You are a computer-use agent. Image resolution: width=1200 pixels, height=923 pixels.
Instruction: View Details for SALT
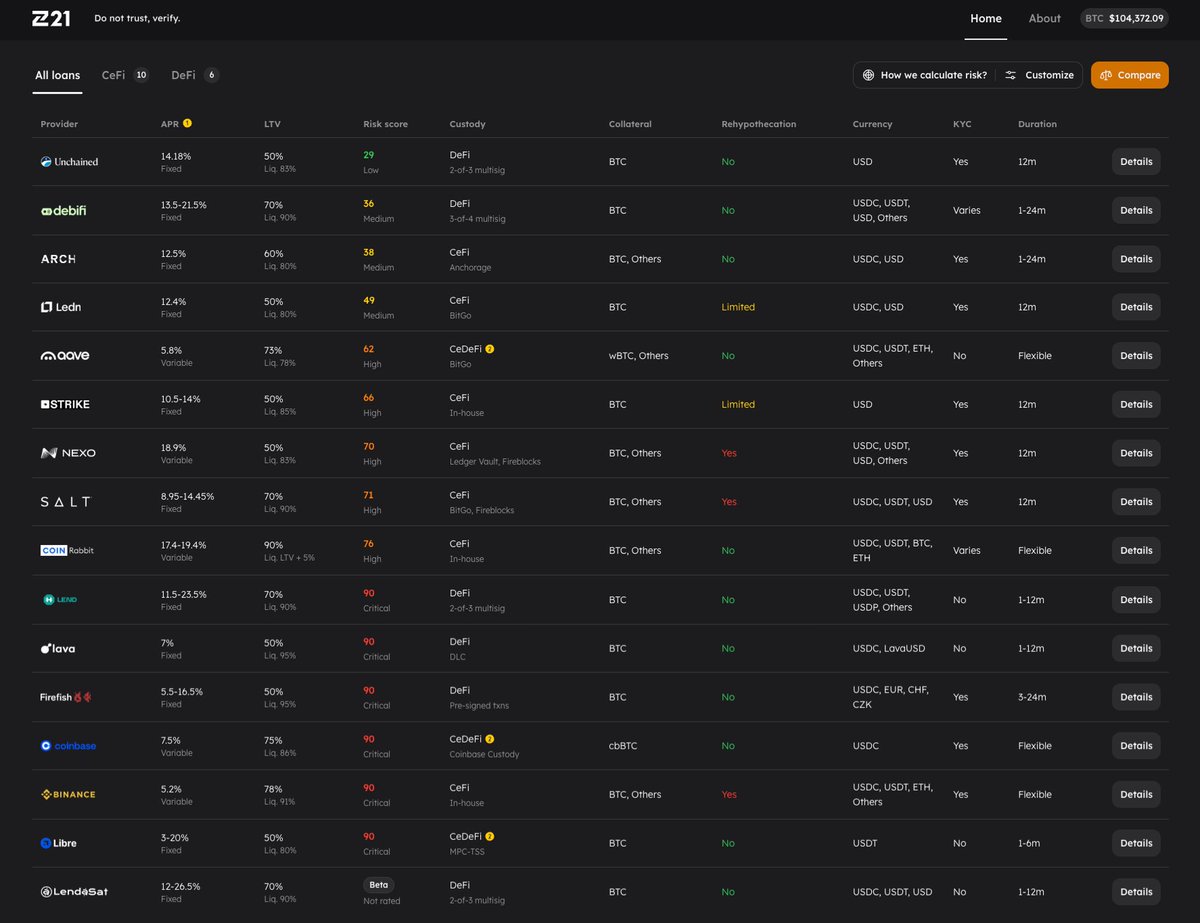coord(1136,502)
